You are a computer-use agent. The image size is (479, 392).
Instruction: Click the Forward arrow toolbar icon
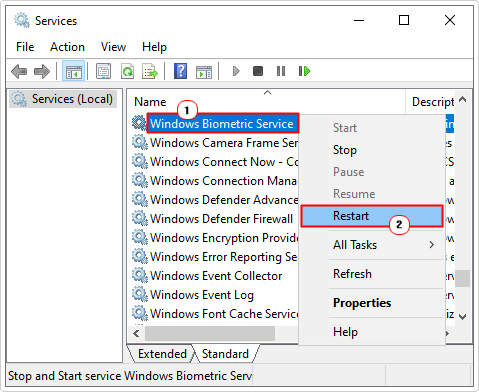point(42,71)
